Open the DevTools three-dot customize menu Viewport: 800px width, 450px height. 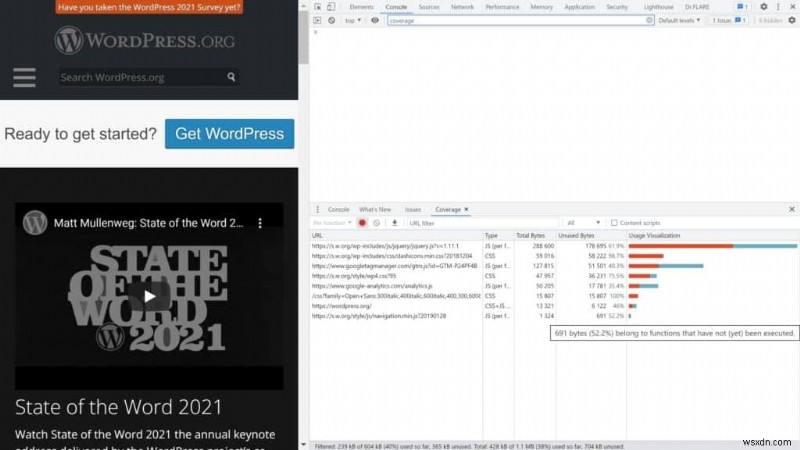coord(778,7)
